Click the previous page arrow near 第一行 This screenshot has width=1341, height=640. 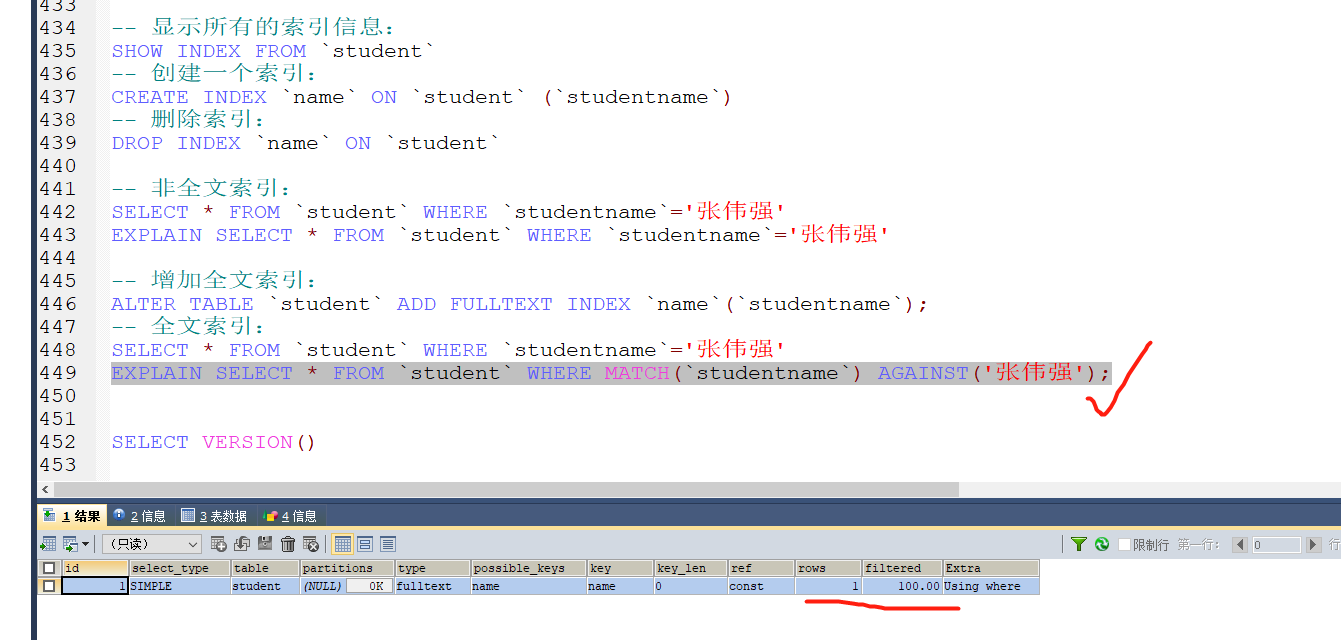[1241, 545]
